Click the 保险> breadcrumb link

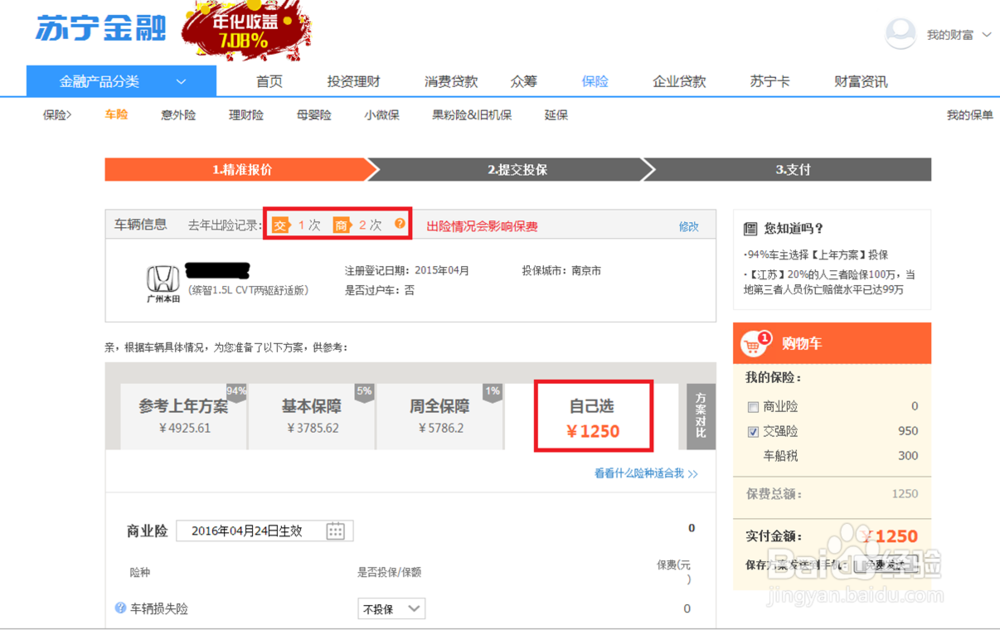point(57,115)
